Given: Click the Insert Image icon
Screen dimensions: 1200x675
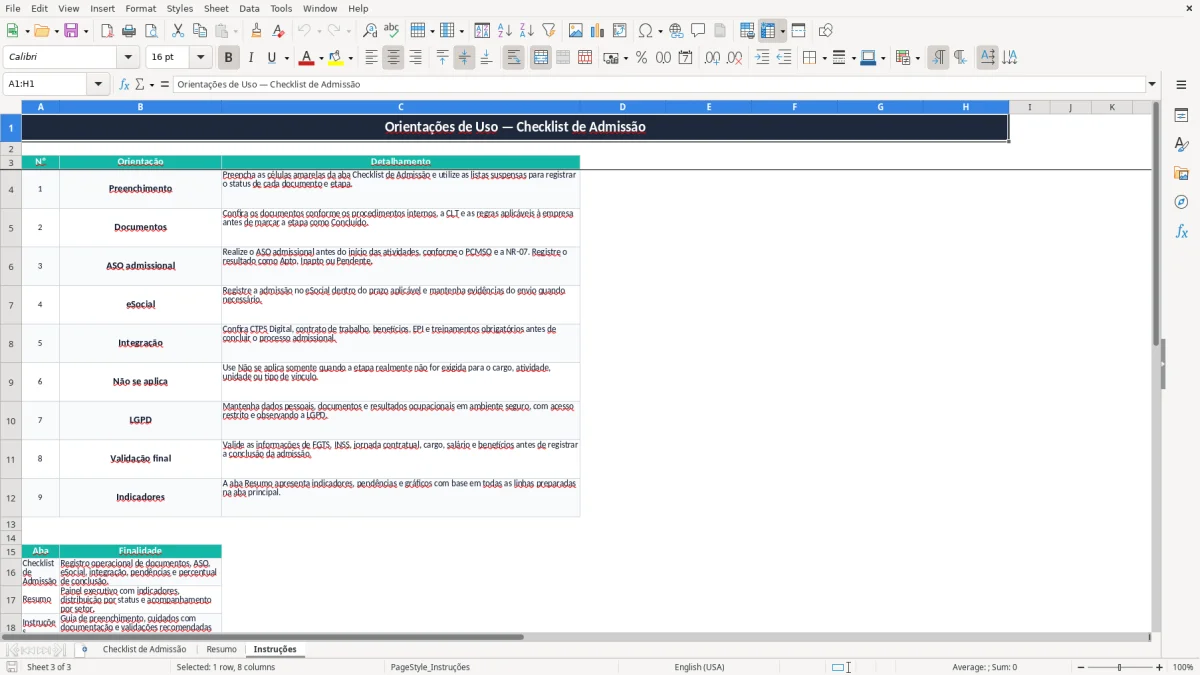Looking at the screenshot, I should [576, 31].
